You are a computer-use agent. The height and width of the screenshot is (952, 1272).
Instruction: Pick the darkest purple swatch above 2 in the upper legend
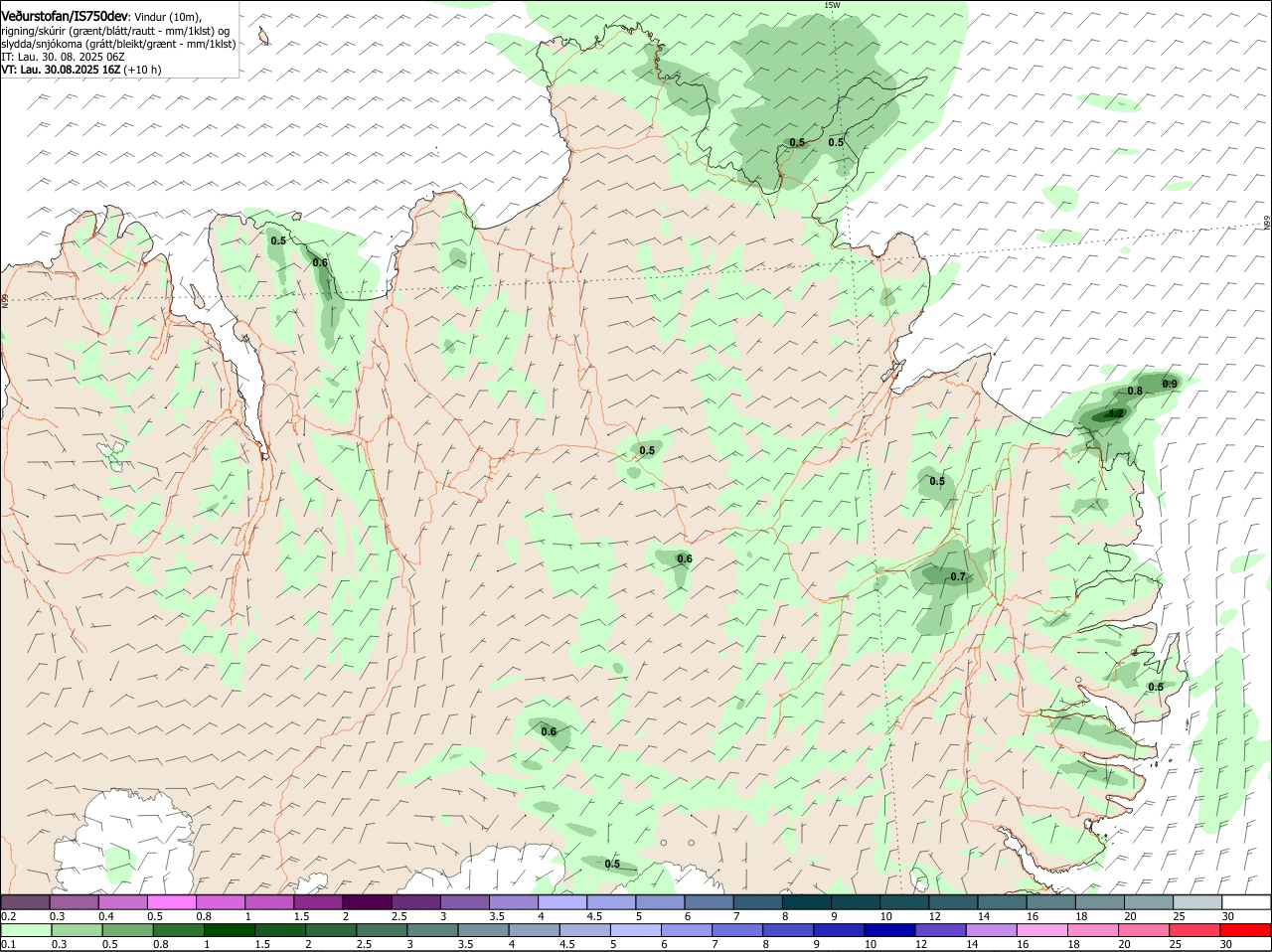367,901
